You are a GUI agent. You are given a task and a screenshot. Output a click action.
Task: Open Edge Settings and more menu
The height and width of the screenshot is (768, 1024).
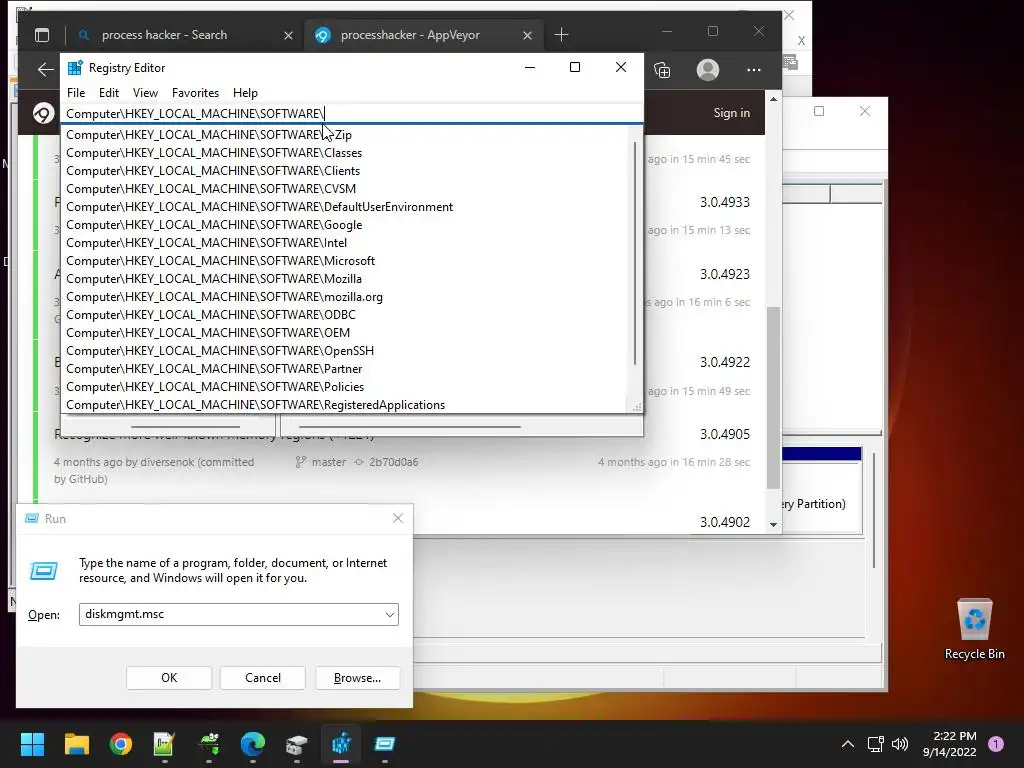(x=754, y=70)
